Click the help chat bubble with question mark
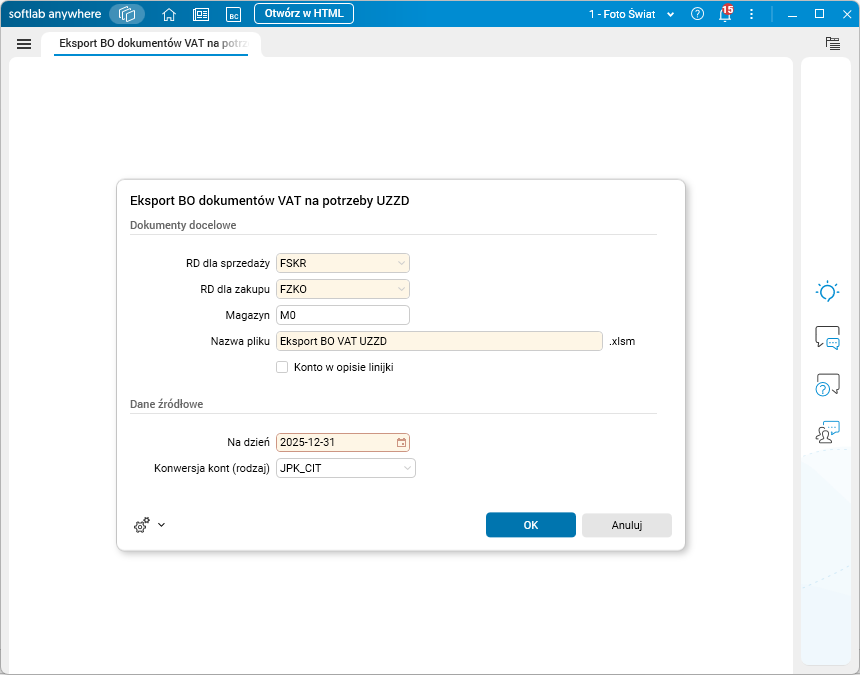Viewport: 860px width, 675px height. pyautogui.click(x=827, y=384)
